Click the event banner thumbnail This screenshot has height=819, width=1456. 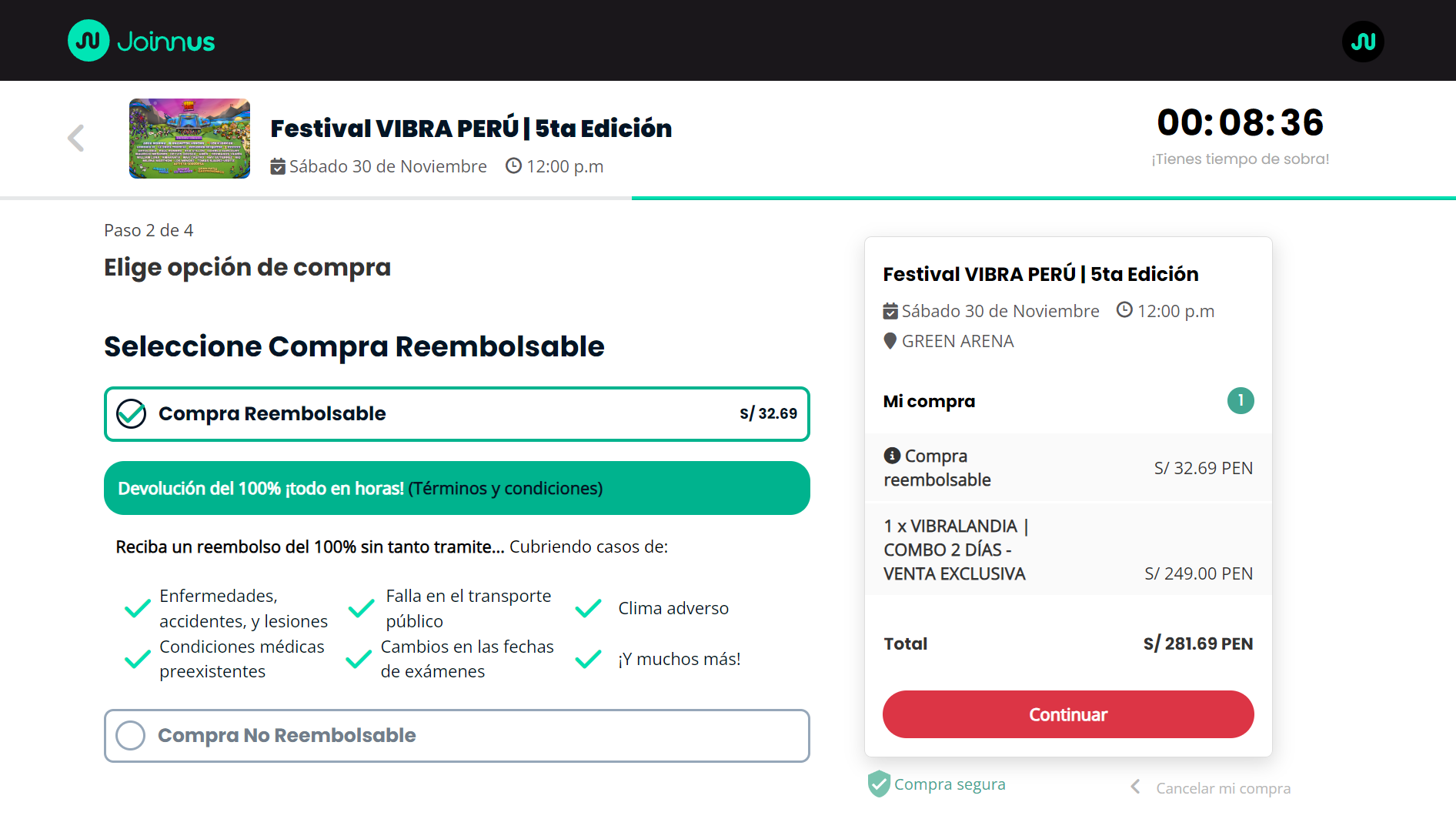(x=189, y=139)
